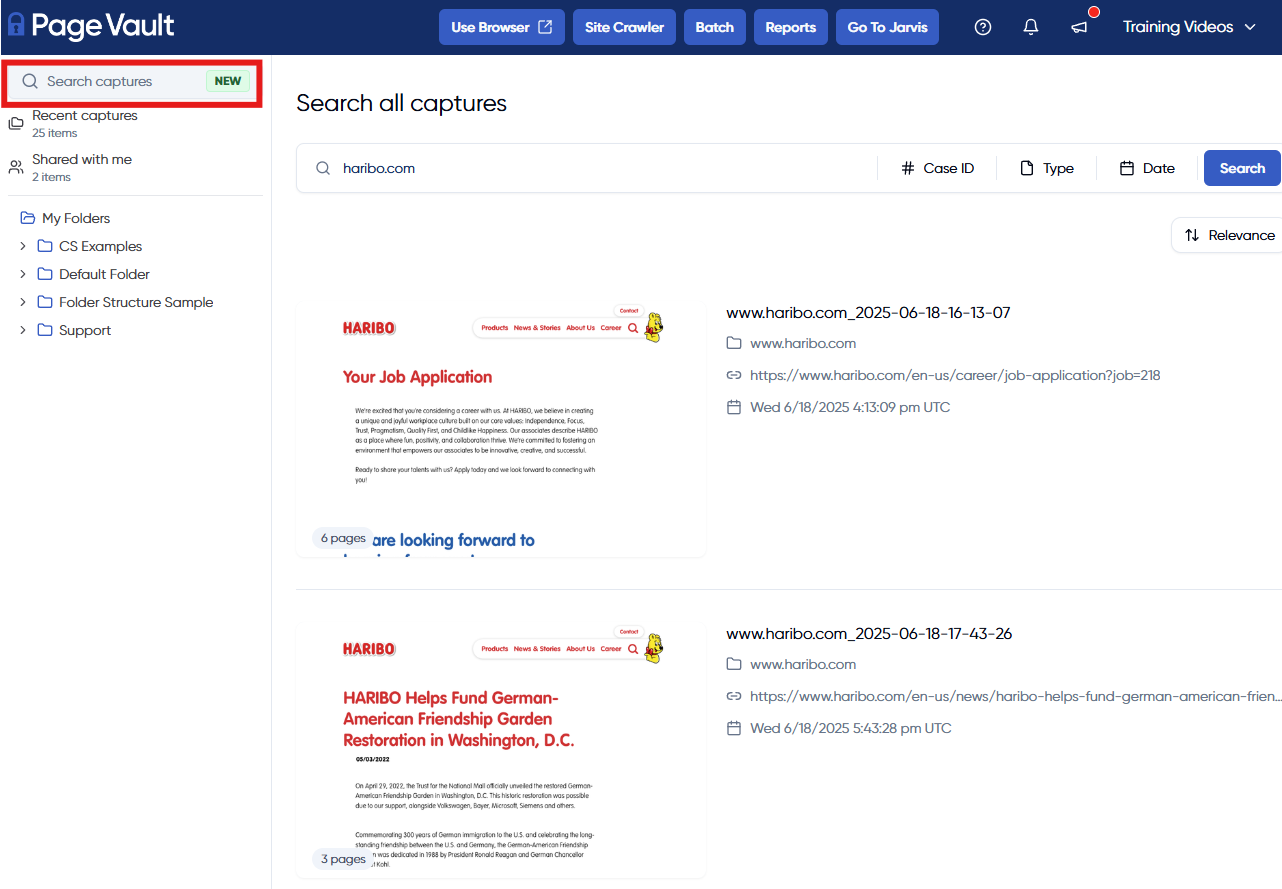This screenshot has height=889, width=1282.
Task: Click www.haribo.com folder name of first result
Action: pyautogui.click(x=803, y=343)
